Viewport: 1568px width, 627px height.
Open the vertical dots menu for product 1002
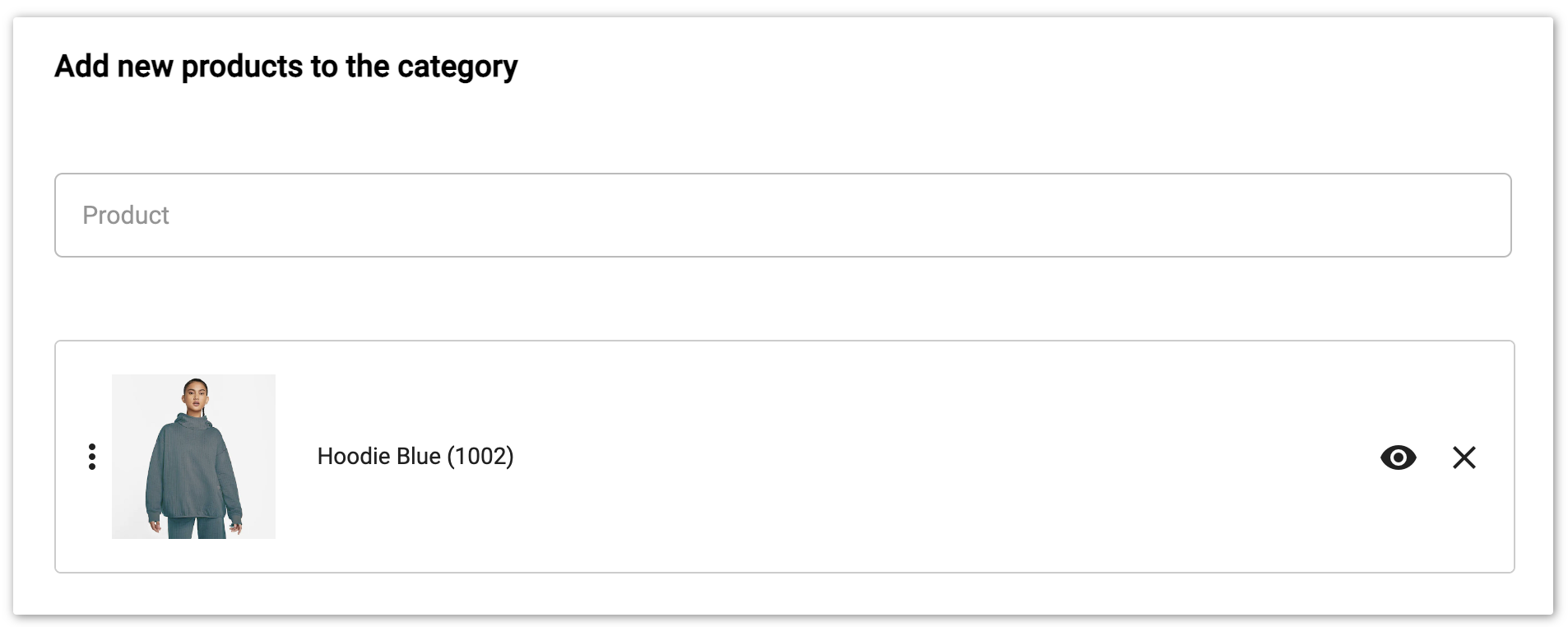tap(92, 457)
